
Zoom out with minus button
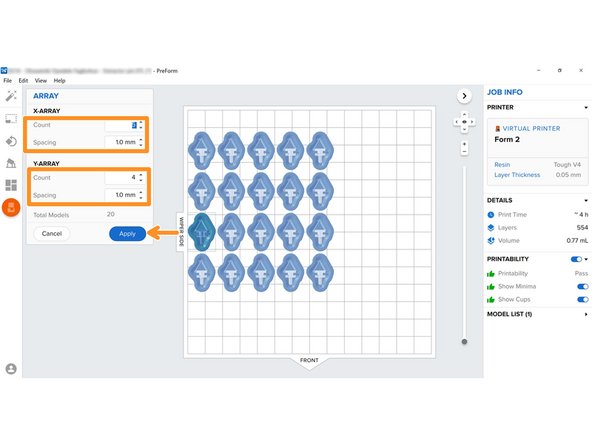464,152
